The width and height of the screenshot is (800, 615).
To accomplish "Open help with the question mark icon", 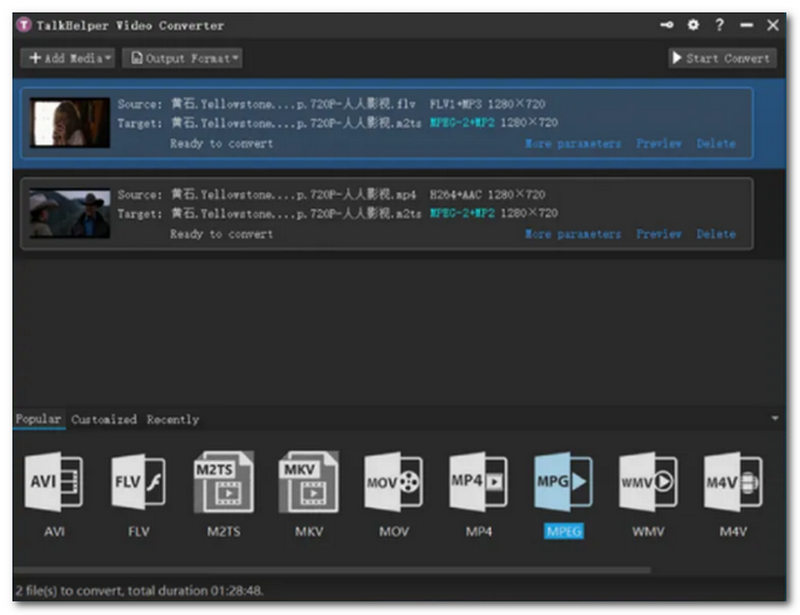I will [719, 24].
